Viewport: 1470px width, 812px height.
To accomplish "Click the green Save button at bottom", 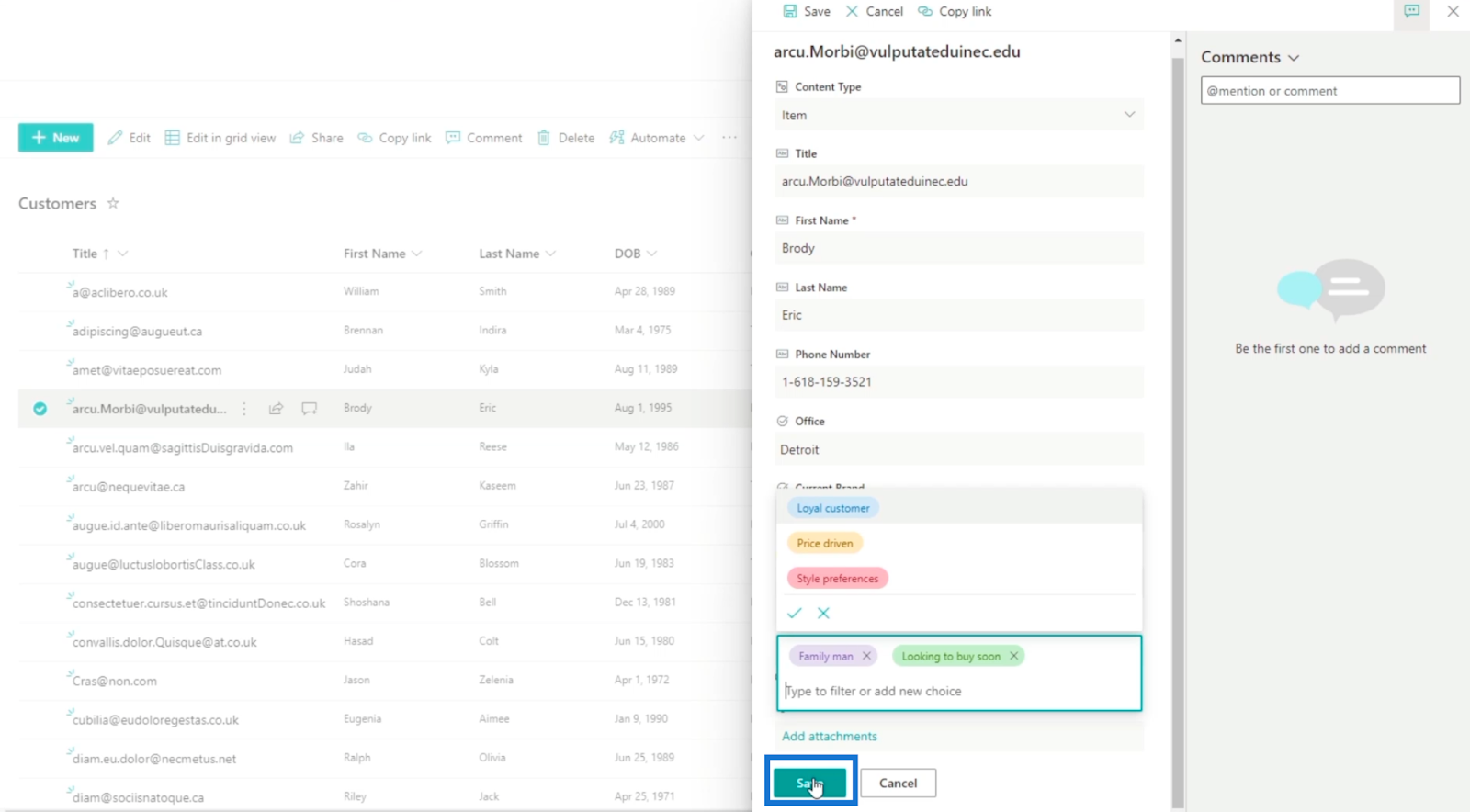I will [809, 783].
